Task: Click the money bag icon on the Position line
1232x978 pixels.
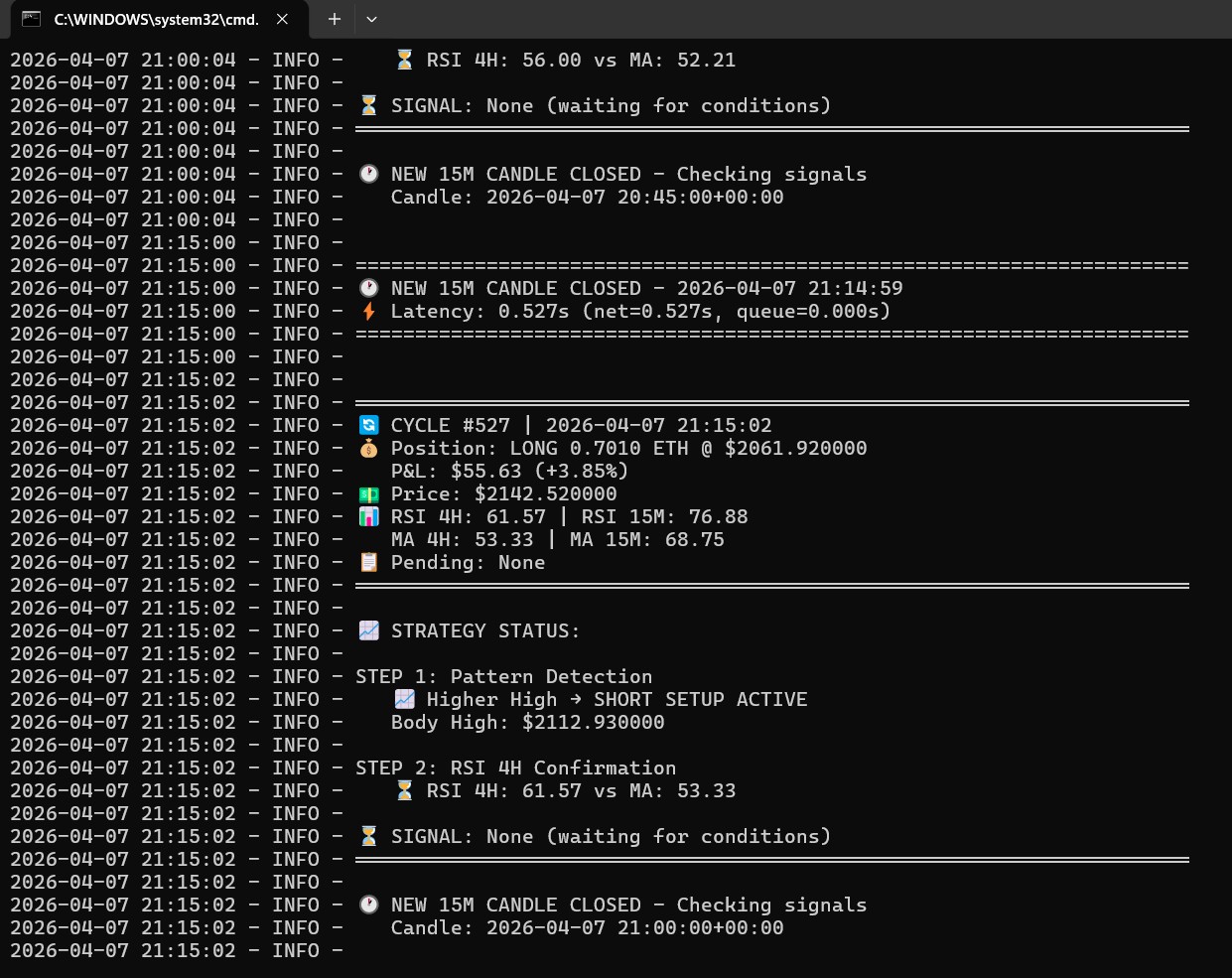Action: coord(368,448)
